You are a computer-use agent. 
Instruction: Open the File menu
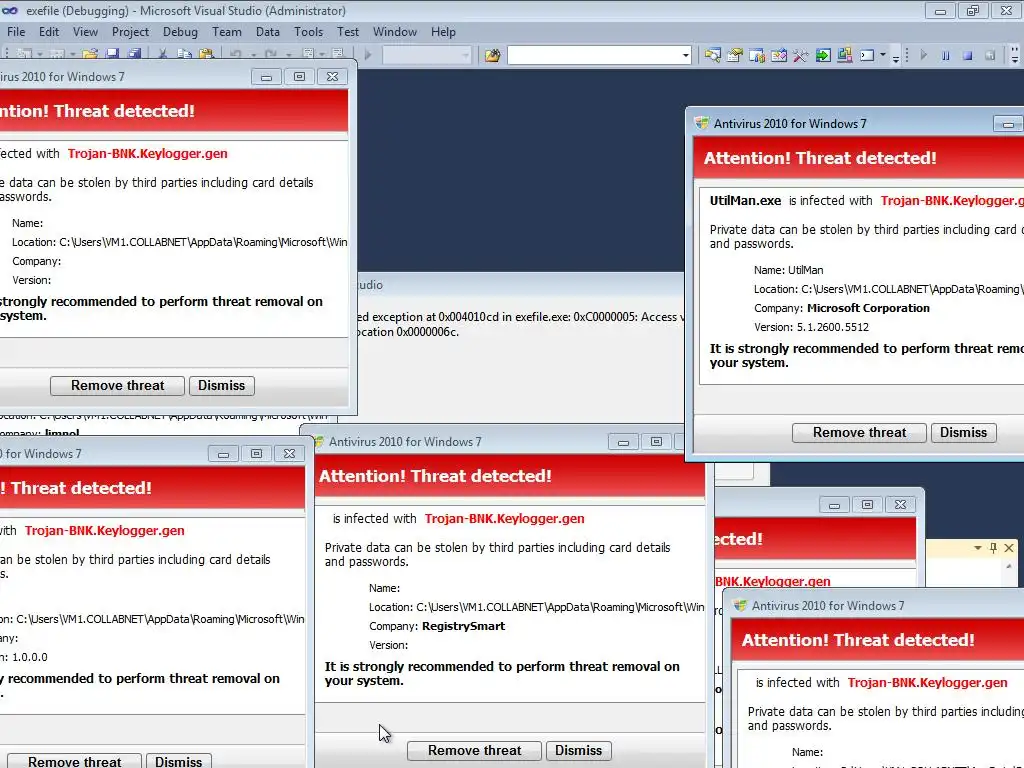coord(16,31)
